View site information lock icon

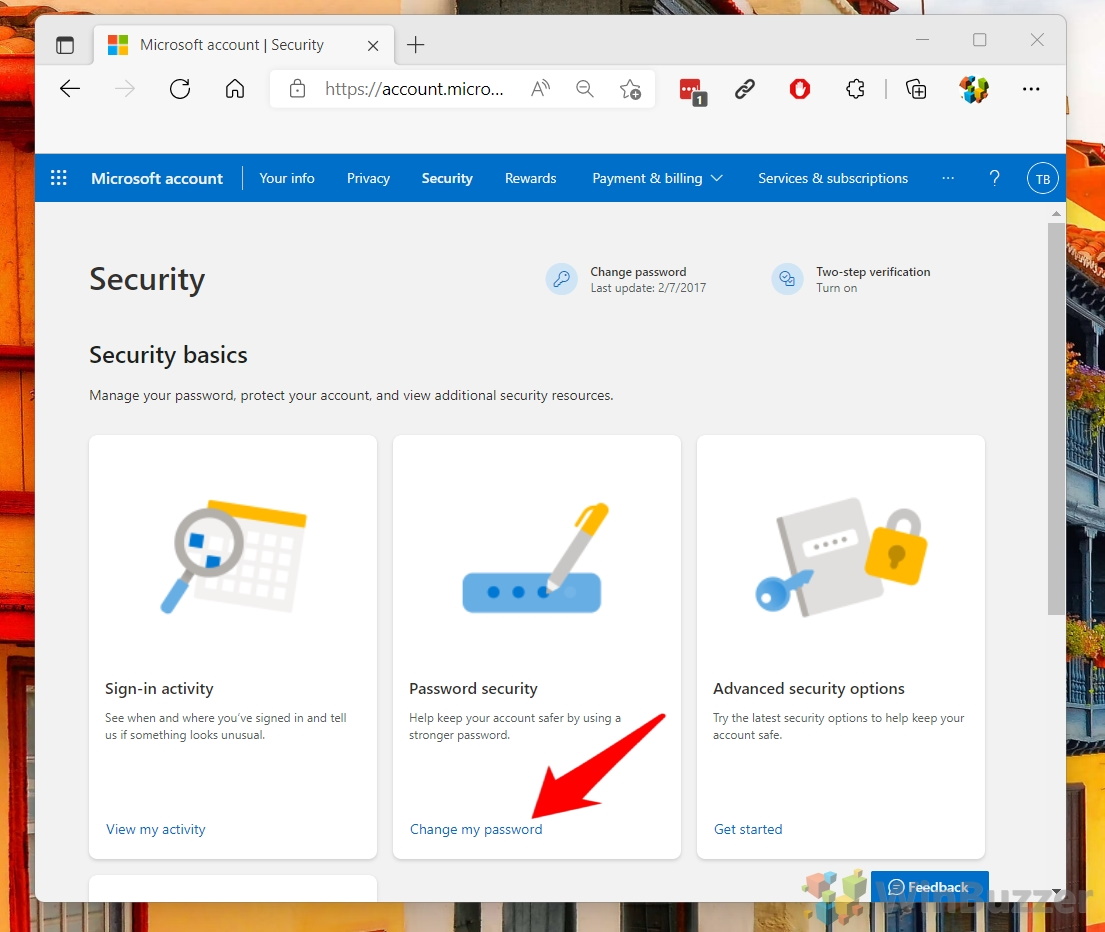(297, 89)
